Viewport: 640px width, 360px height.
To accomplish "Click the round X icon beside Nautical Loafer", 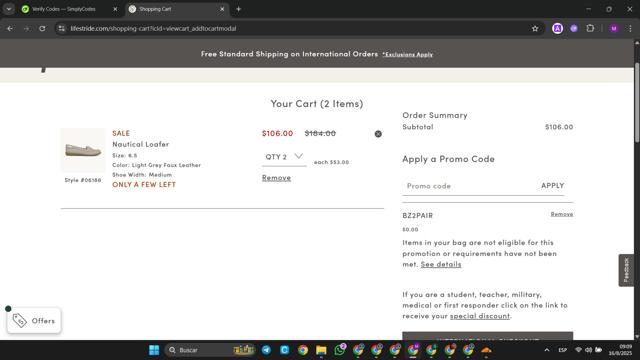I will (378, 134).
